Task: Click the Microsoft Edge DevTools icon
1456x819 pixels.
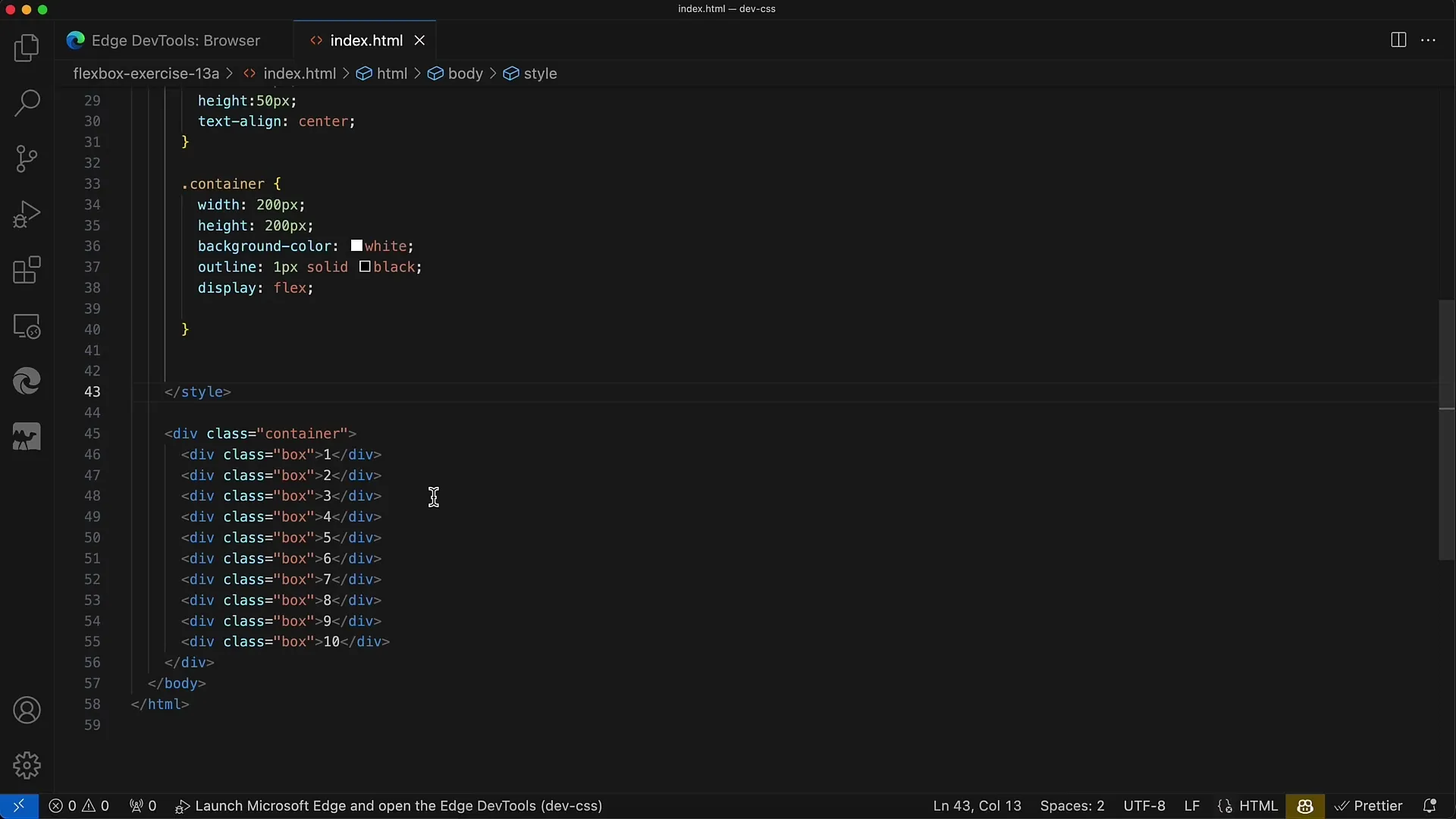Action: pos(26,382)
